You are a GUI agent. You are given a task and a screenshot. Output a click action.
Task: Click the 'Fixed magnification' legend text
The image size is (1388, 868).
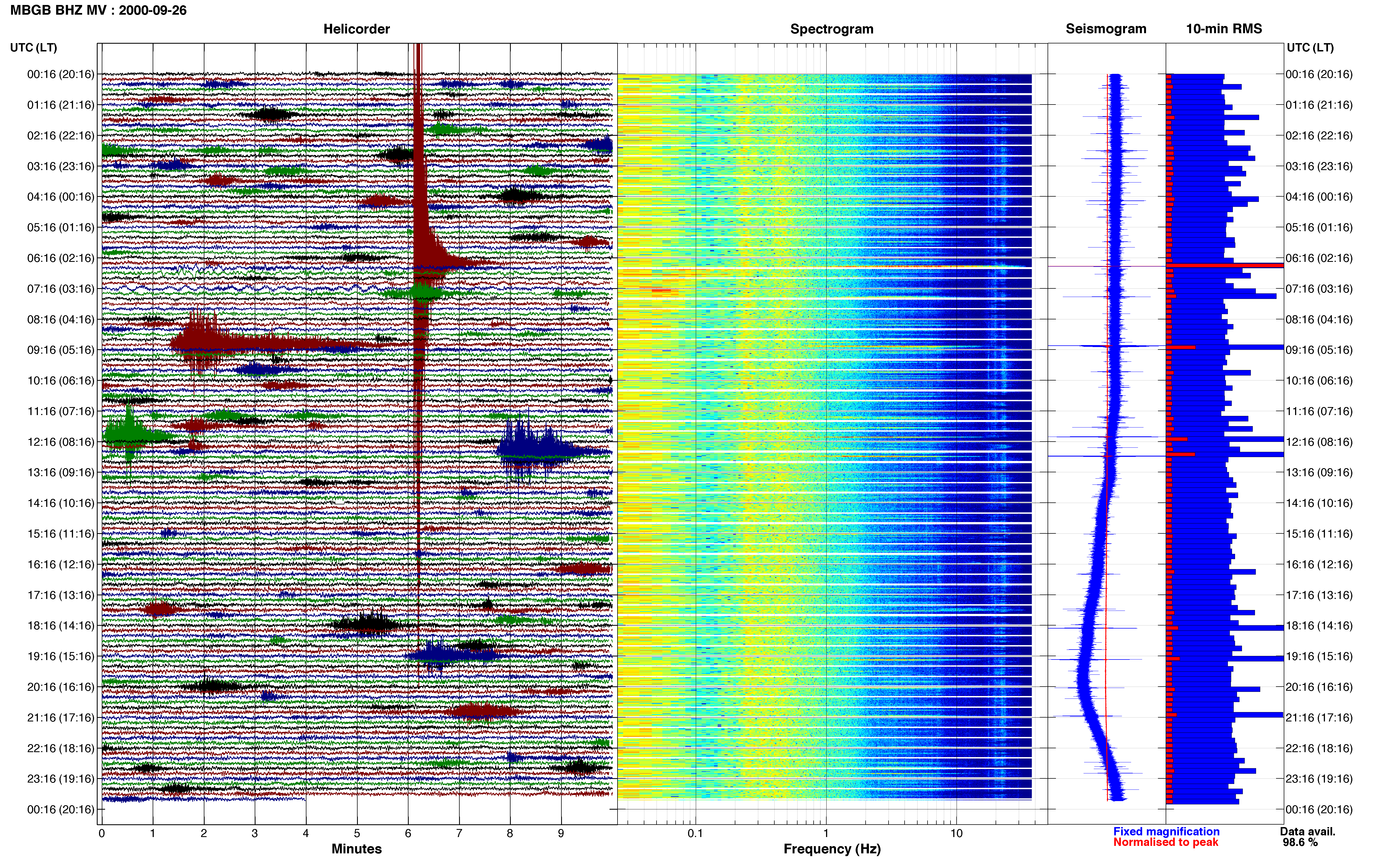1166,831
